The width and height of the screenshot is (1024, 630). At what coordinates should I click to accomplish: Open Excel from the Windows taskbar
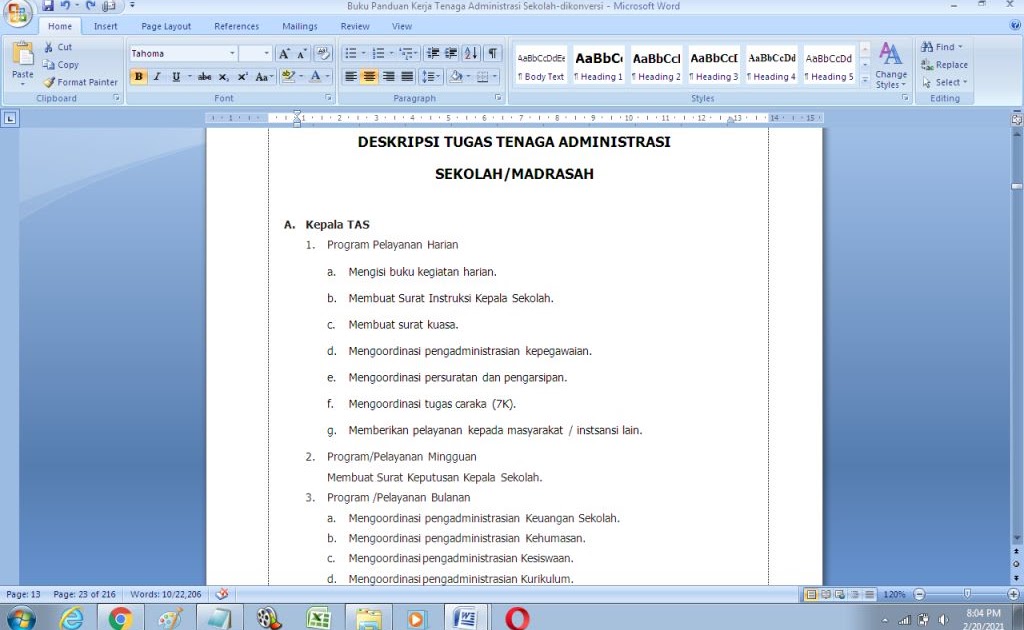[x=319, y=618]
